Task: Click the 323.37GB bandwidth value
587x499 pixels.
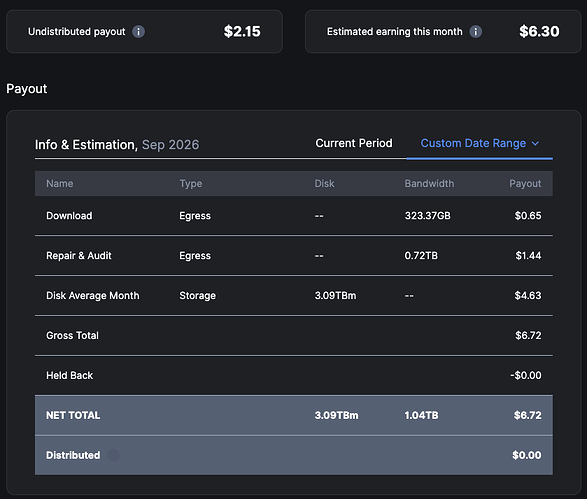Action: (427, 216)
